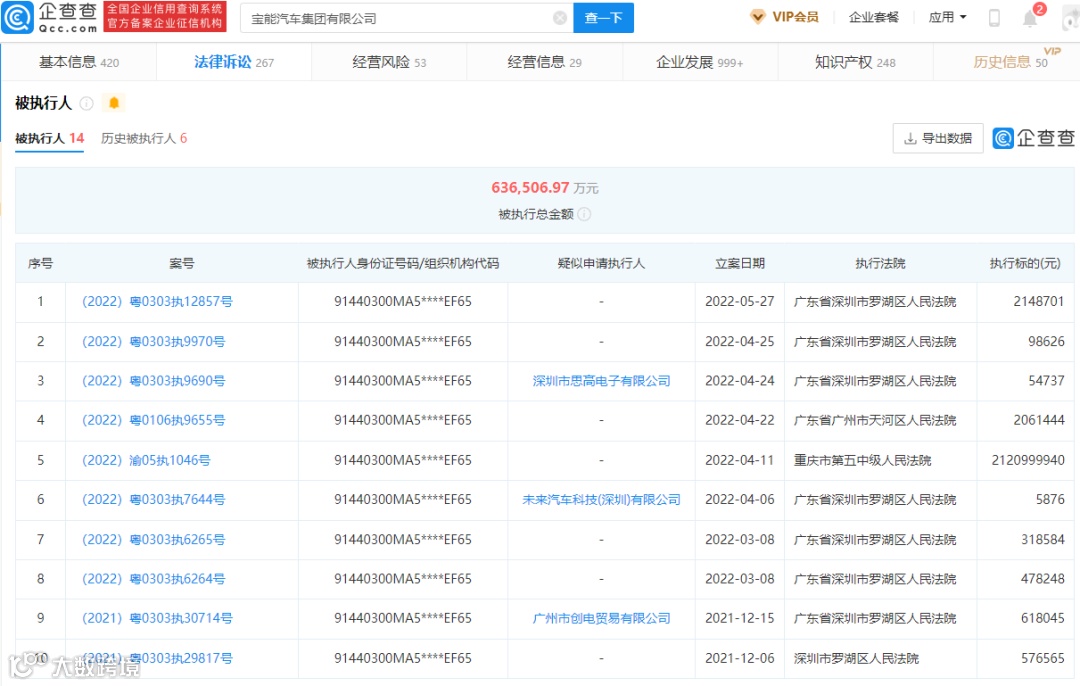Open the notification bell with red badge
Image resolution: width=1080 pixels, height=686 pixels.
click(x=1030, y=17)
